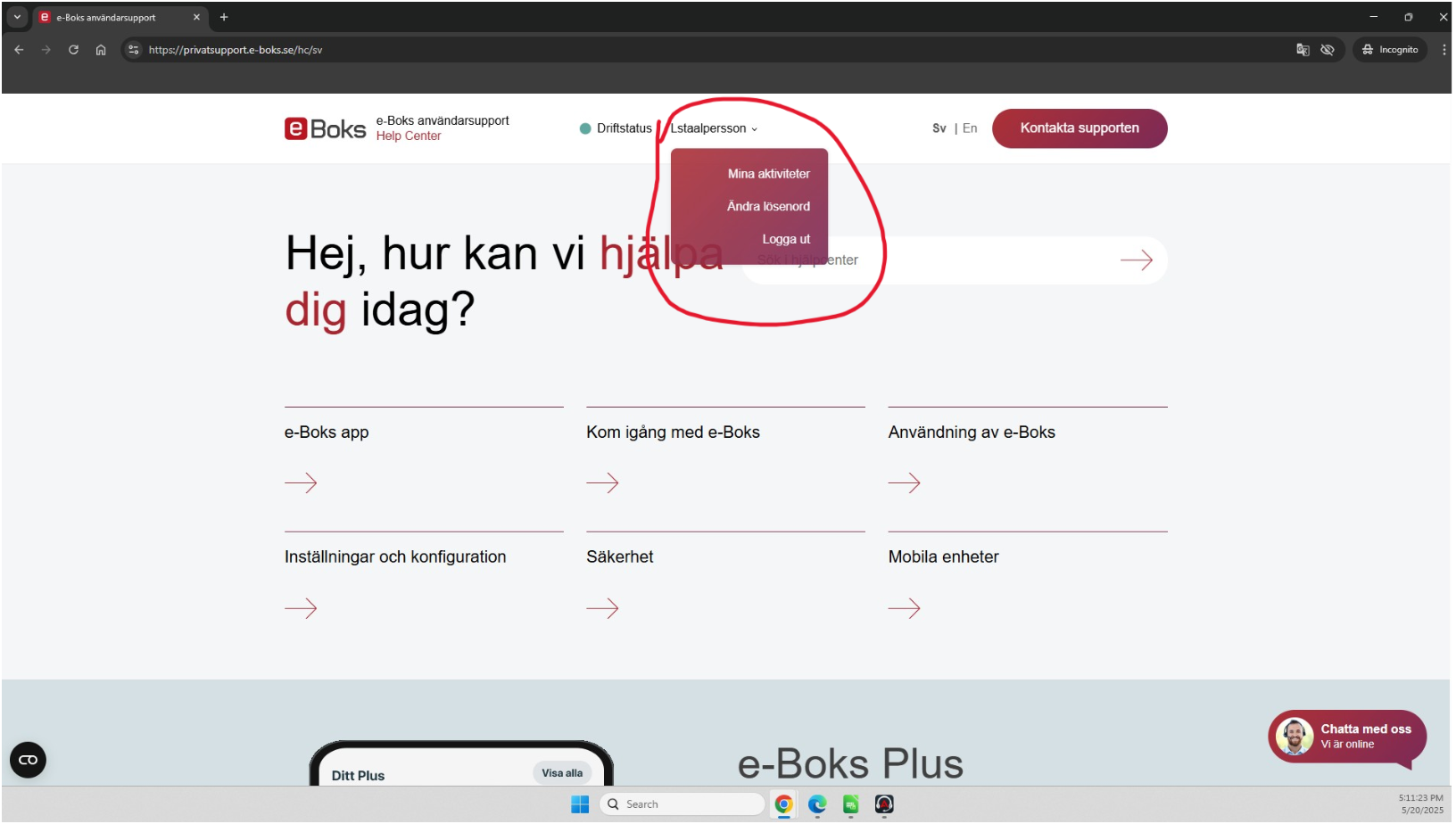This screenshot has height=824, width=1456.
Task: Switch language to Sv
Action: pos(939,128)
